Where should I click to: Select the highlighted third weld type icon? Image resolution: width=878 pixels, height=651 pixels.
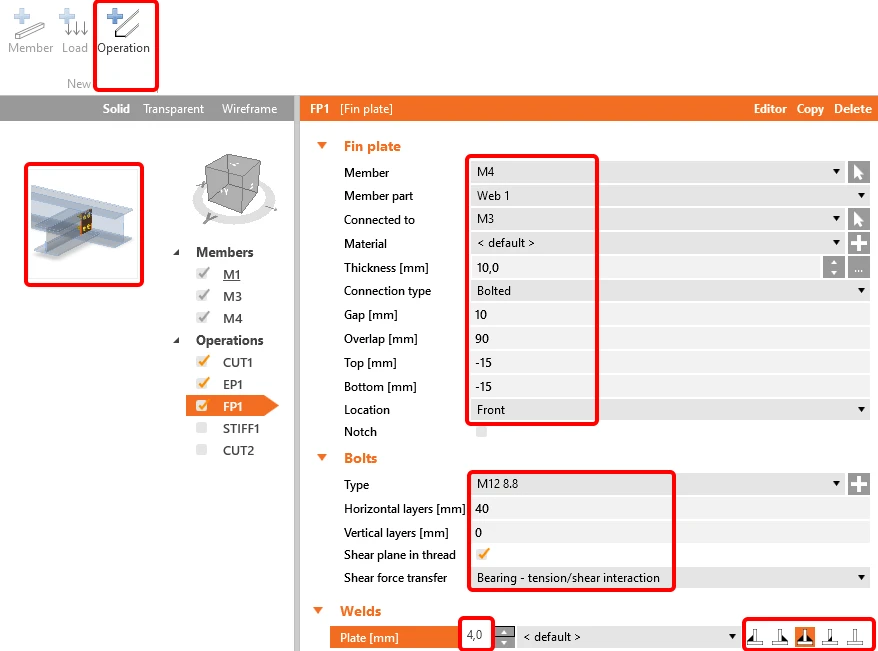pos(805,636)
